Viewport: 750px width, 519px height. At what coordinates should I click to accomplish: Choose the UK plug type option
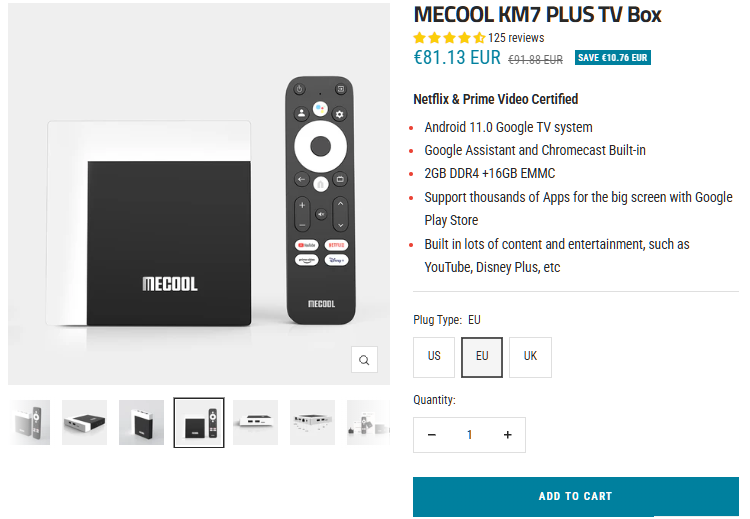(530, 357)
